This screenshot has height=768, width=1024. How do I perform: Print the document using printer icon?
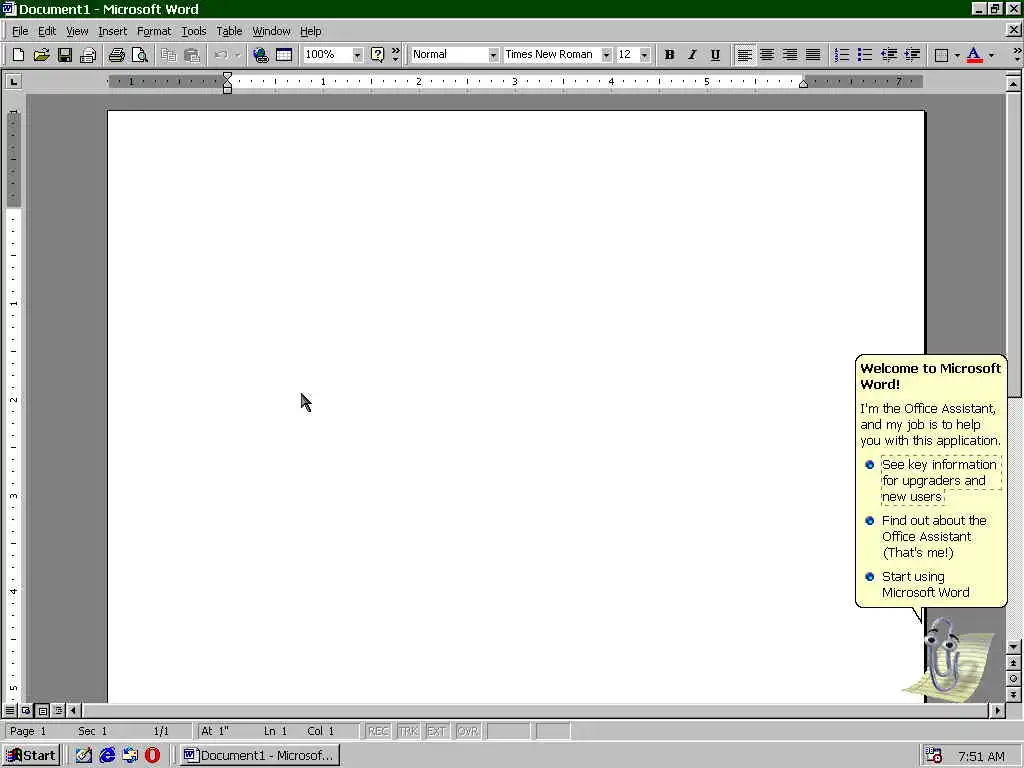(x=116, y=55)
